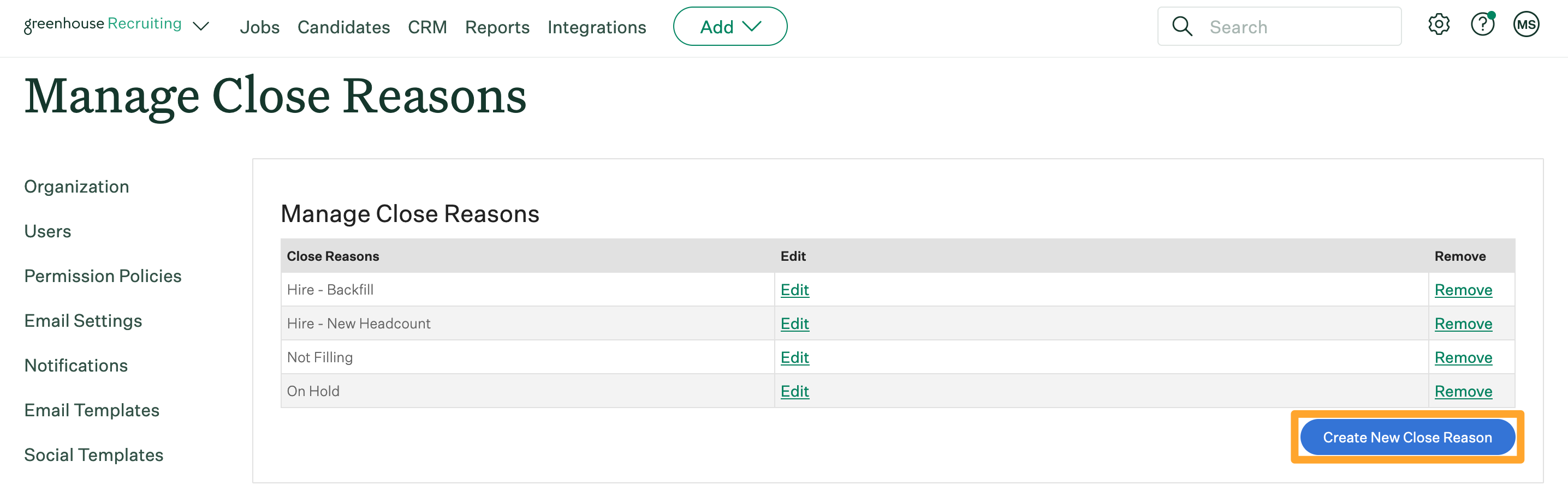Navigate to Email Templates
The width and height of the screenshot is (1568, 491).
91,410
